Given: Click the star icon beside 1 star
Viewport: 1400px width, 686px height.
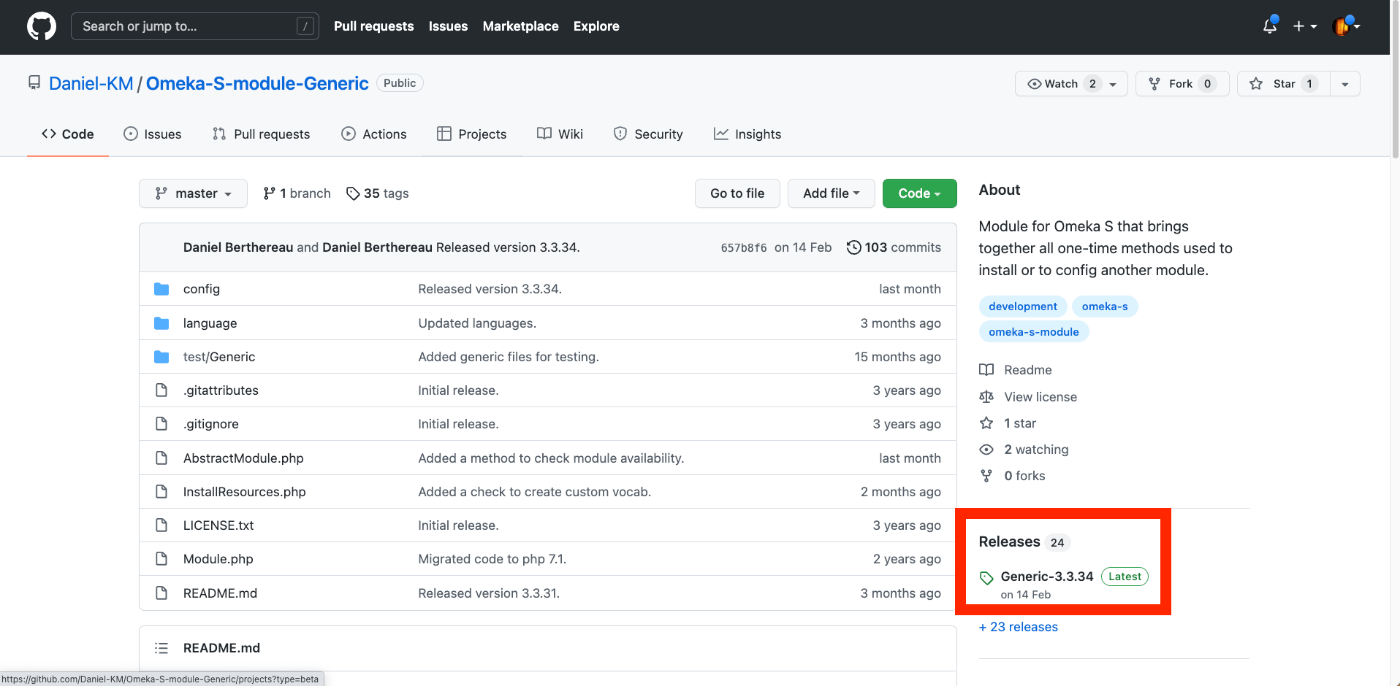Looking at the screenshot, I should click(986, 423).
